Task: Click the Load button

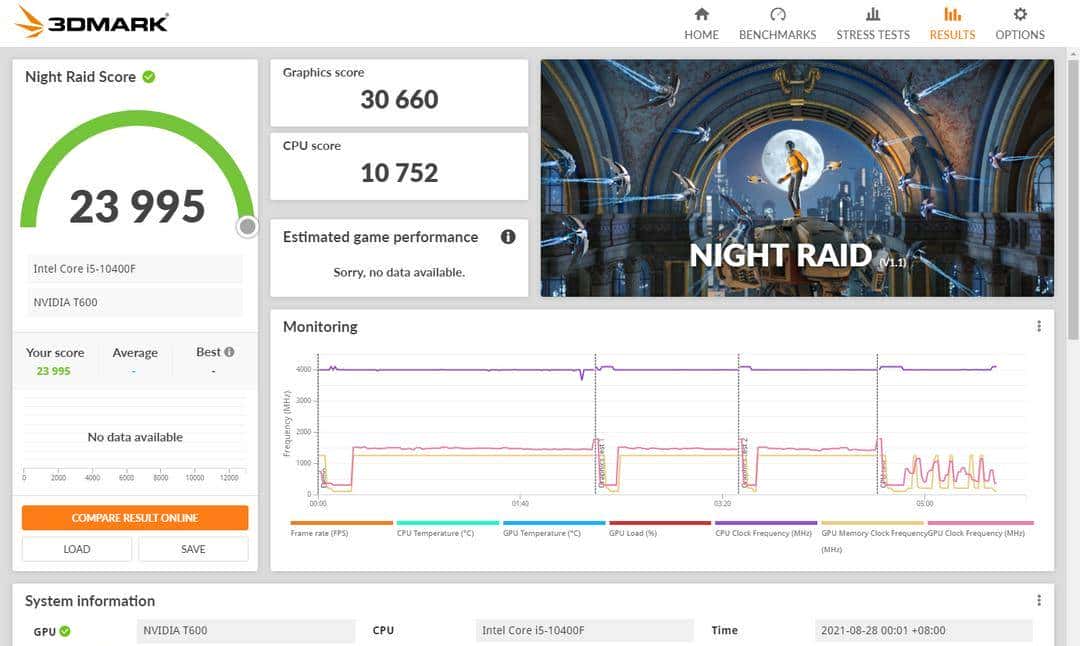Action: click(x=77, y=549)
